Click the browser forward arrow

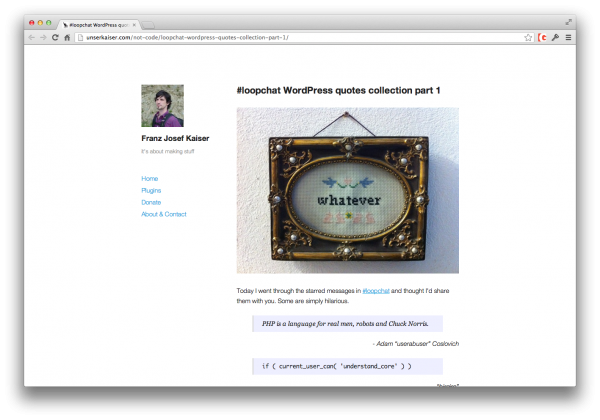(x=43, y=37)
